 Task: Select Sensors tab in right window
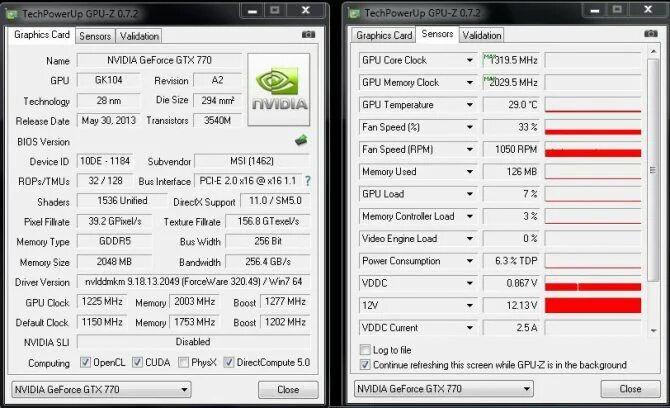tap(437, 34)
